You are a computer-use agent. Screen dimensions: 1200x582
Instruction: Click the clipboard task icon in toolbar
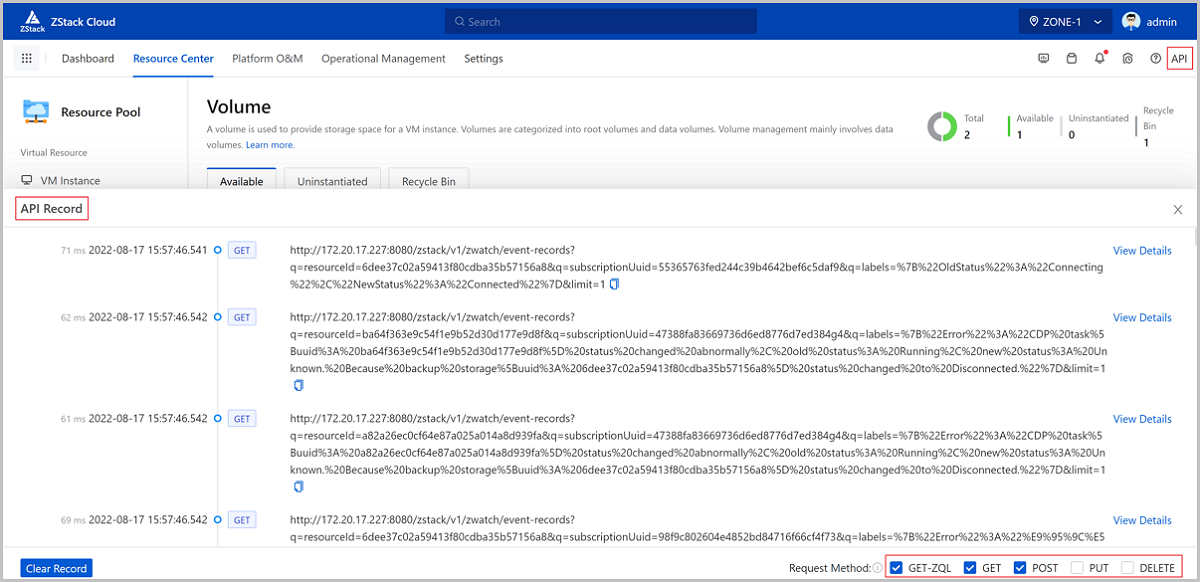(1071, 59)
